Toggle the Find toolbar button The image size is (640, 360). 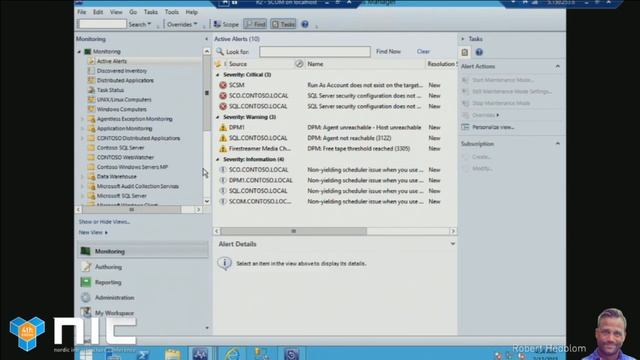coord(255,24)
